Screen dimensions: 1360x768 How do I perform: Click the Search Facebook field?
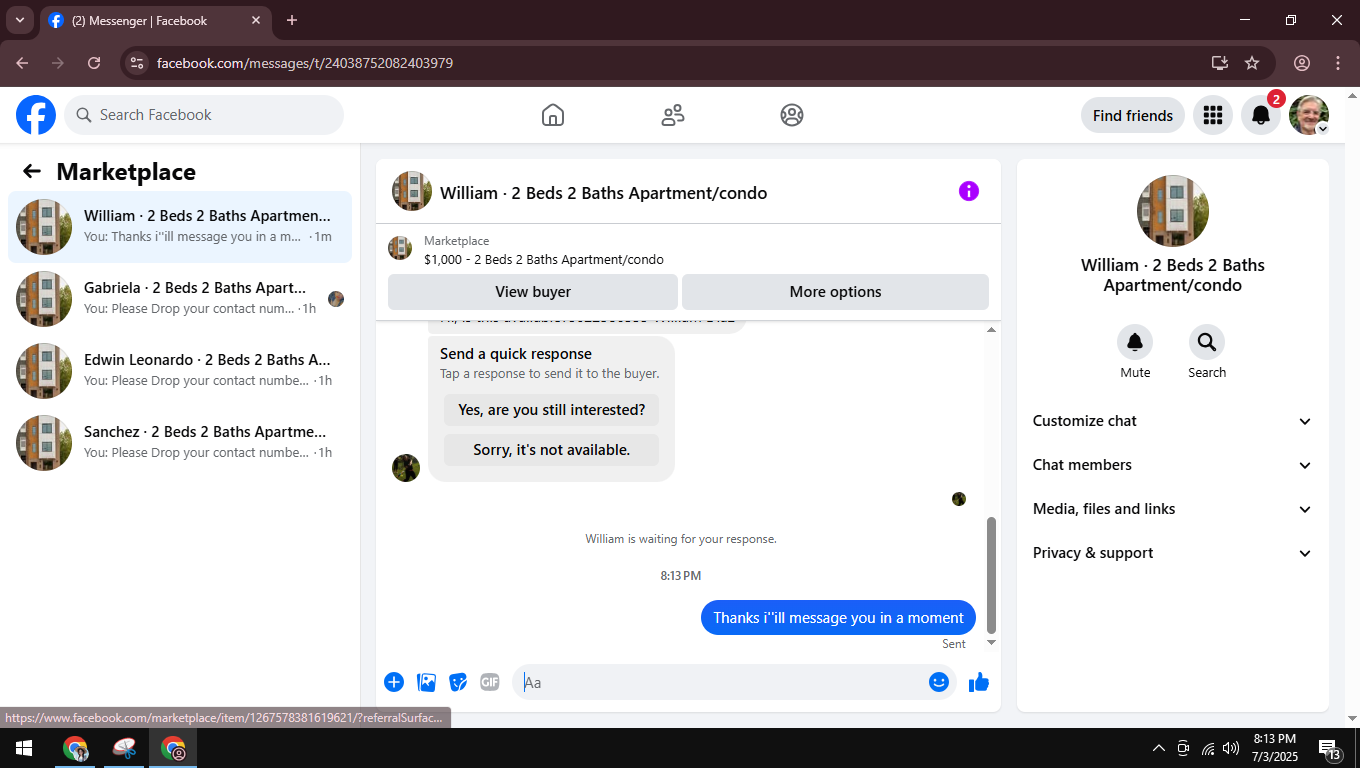tap(204, 115)
